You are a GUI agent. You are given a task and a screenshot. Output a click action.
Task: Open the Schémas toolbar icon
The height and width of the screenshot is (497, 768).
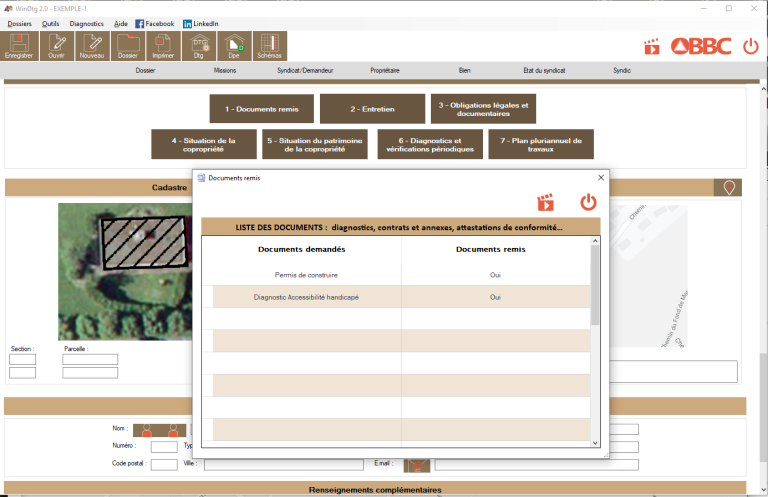click(270, 46)
